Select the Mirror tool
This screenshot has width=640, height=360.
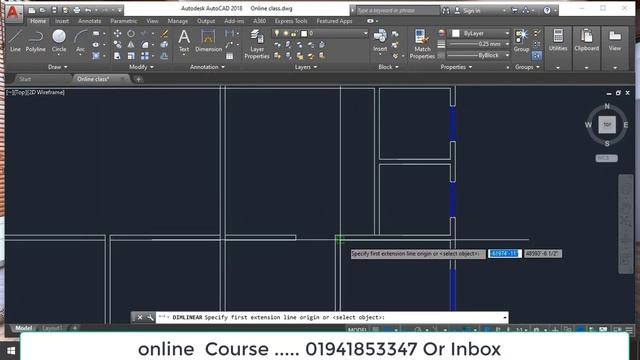[131, 44]
